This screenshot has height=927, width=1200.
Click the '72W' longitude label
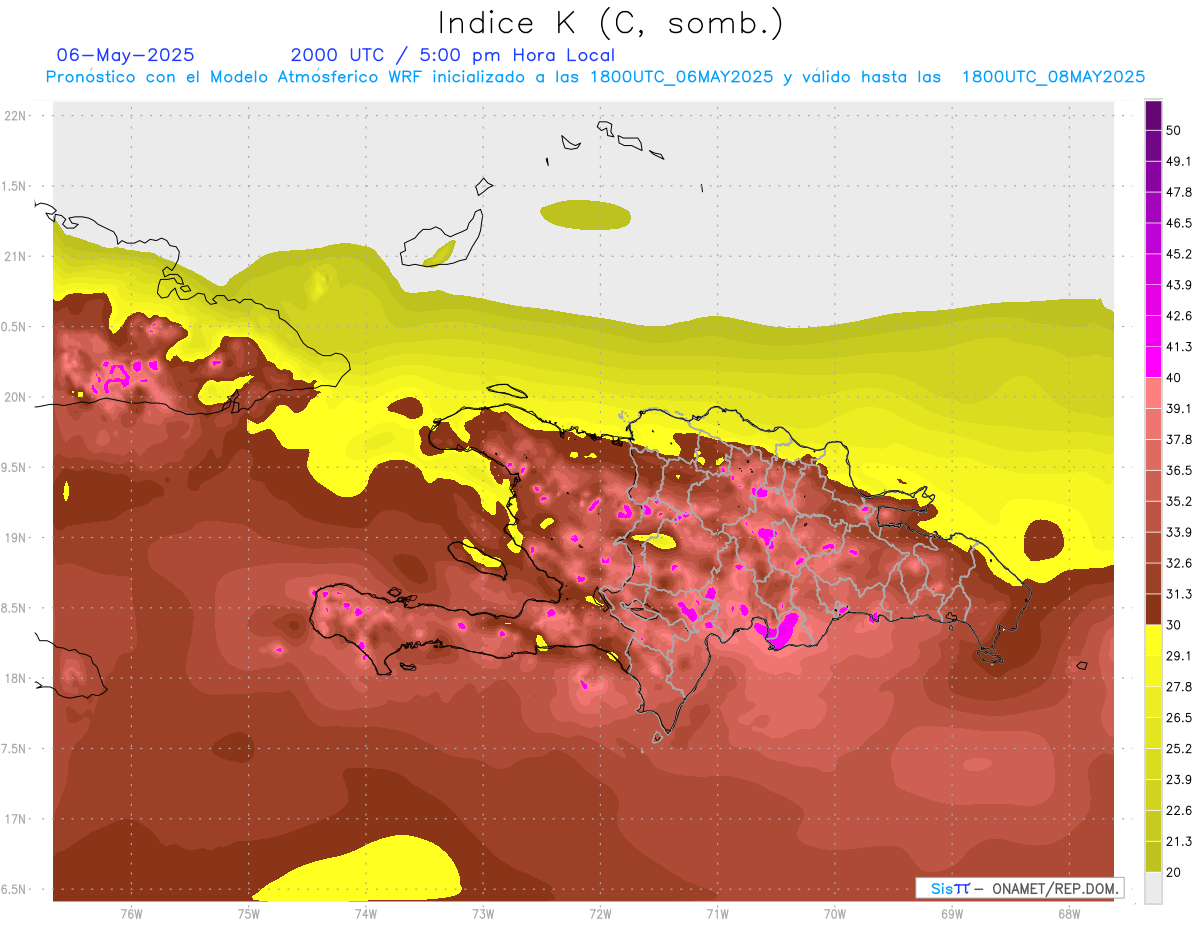pyautogui.click(x=600, y=914)
